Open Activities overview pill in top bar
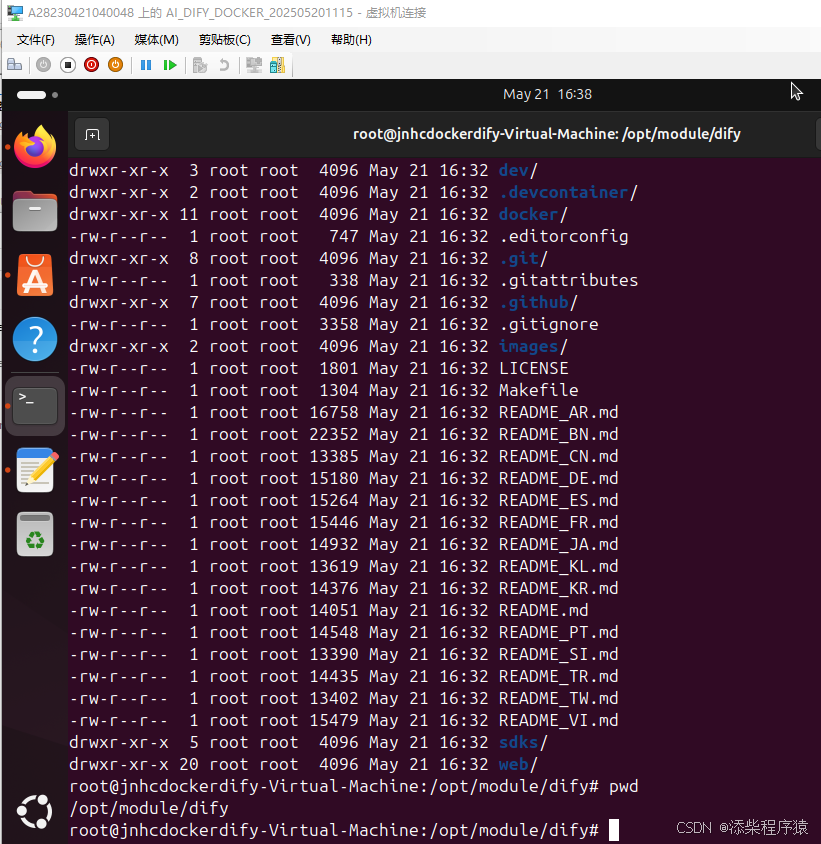 [x=32, y=95]
